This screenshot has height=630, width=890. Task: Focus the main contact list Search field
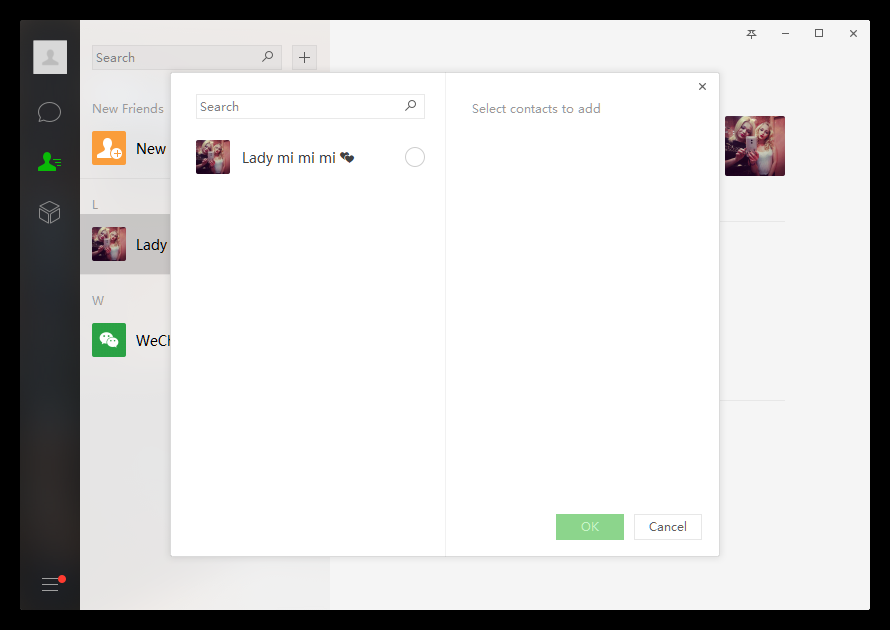click(x=187, y=57)
